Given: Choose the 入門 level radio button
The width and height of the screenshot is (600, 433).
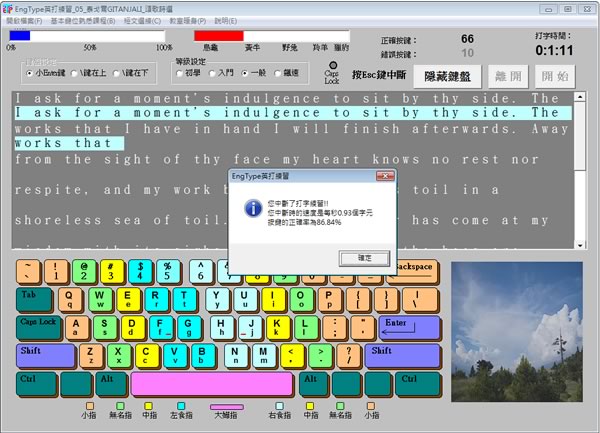Looking at the screenshot, I should (x=221, y=73).
